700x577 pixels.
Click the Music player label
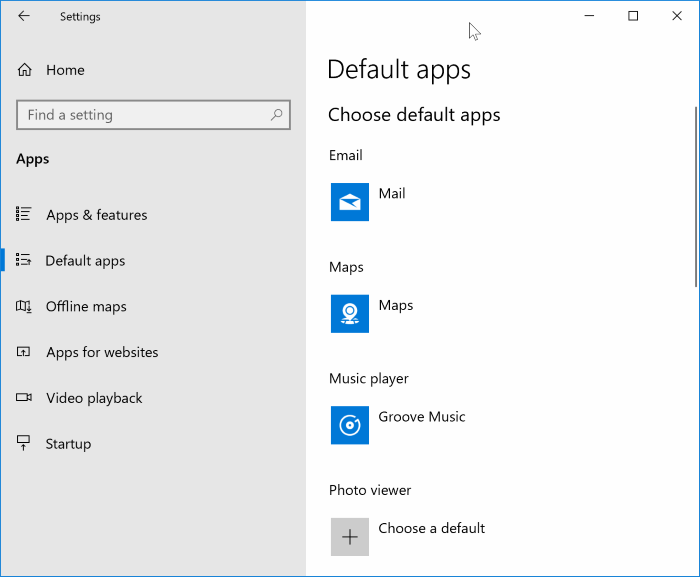click(x=369, y=379)
